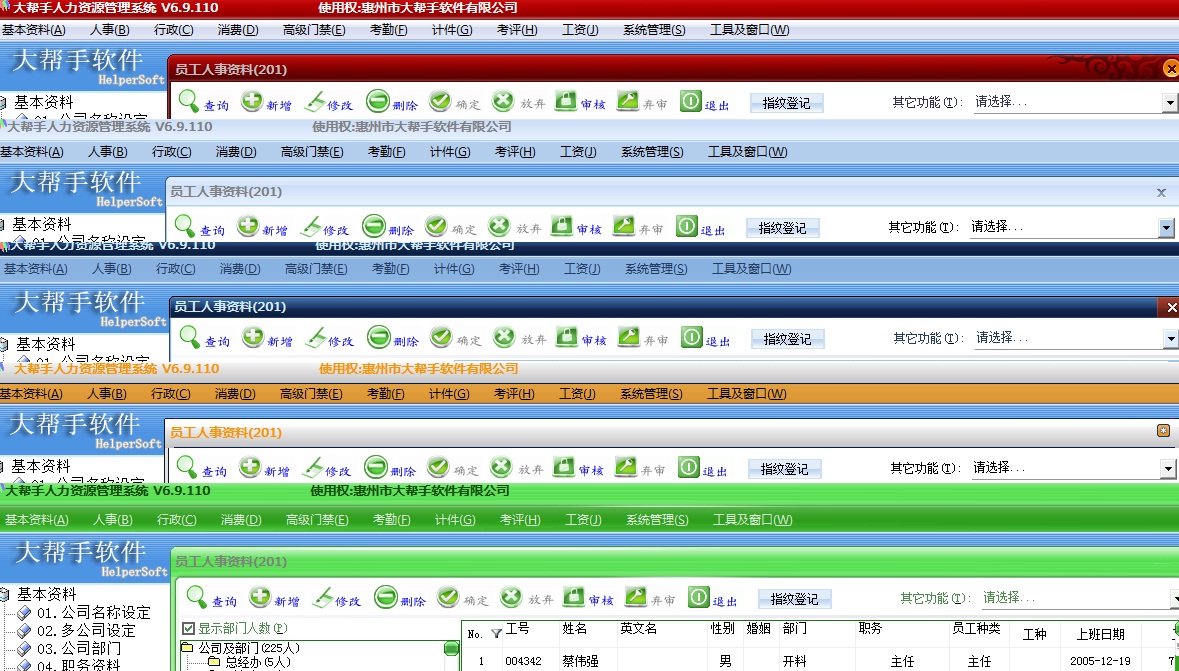Choose 查询 icon in orange-themed window
This screenshot has width=1179, height=671.
tap(186, 467)
